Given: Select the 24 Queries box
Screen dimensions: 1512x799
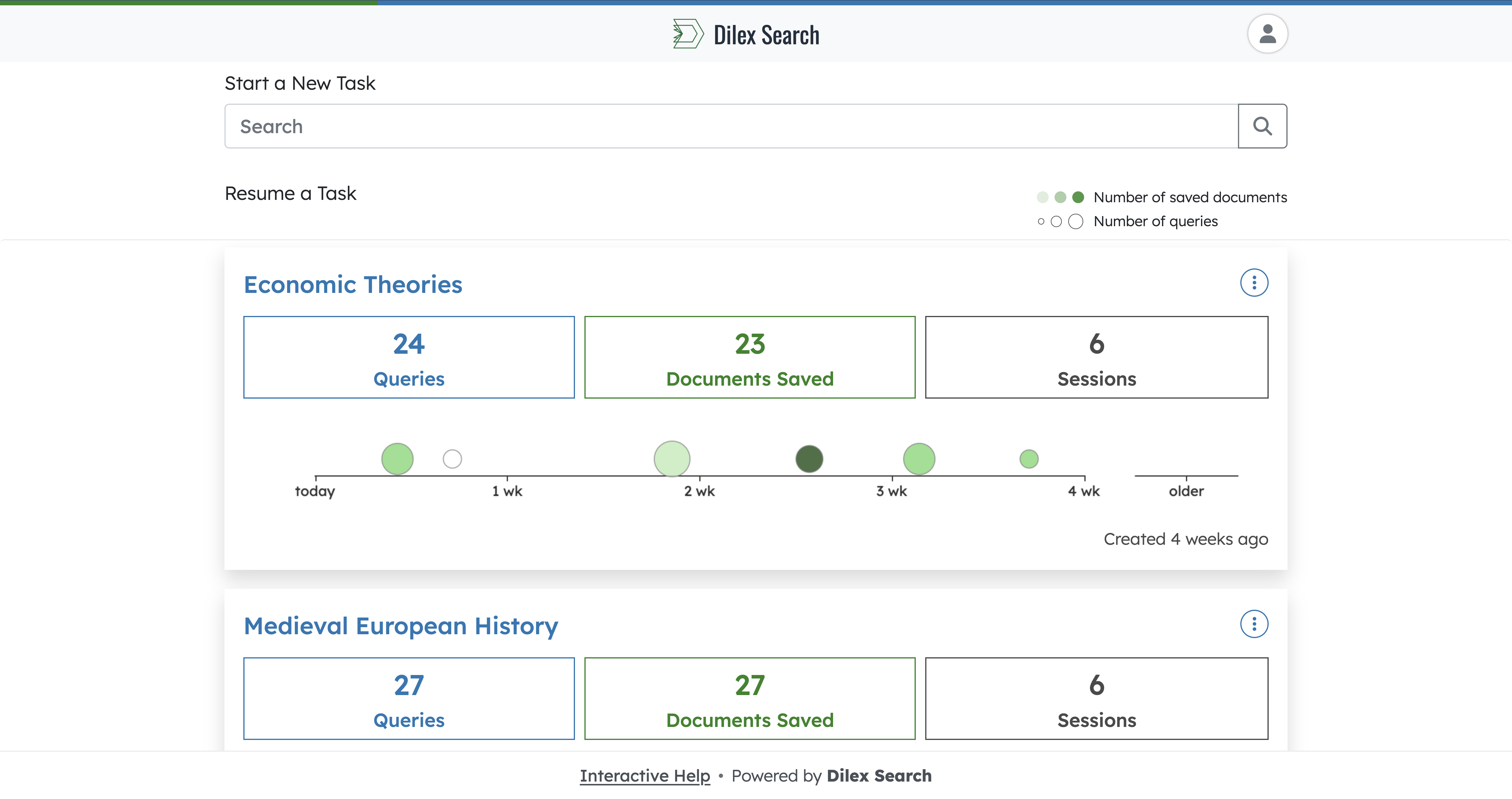Looking at the screenshot, I should pyautogui.click(x=408, y=358).
